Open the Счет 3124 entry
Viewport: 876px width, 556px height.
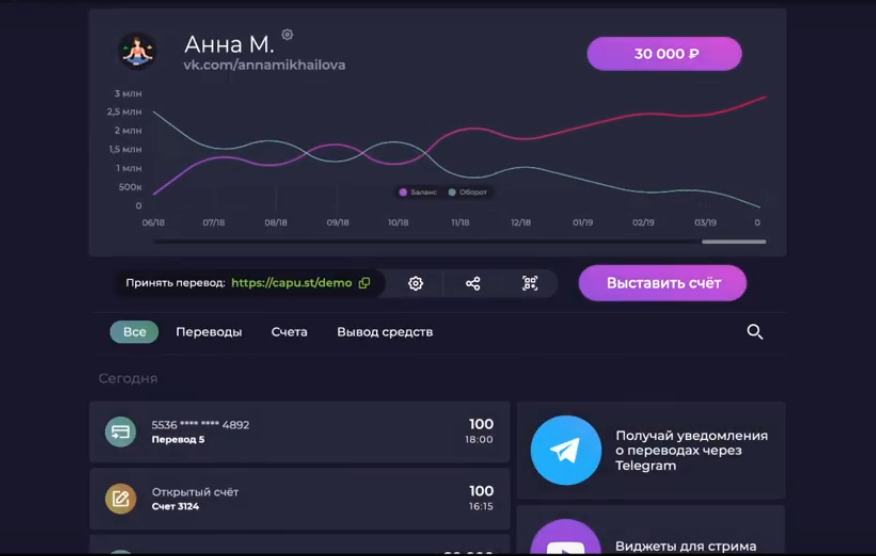click(x=299, y=499)
